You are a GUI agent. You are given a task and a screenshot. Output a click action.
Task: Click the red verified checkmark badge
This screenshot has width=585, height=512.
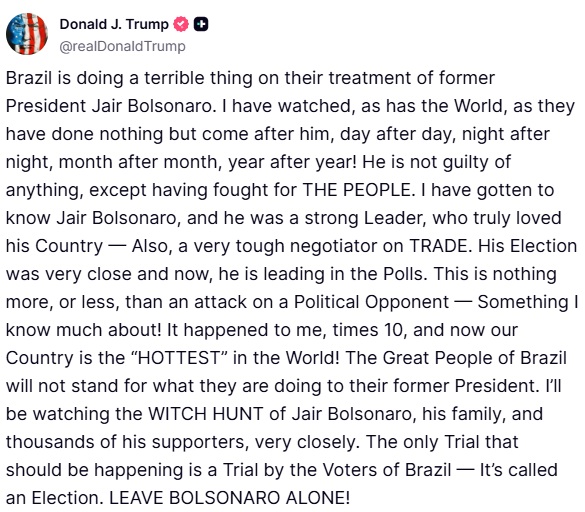tap(181, 24)
